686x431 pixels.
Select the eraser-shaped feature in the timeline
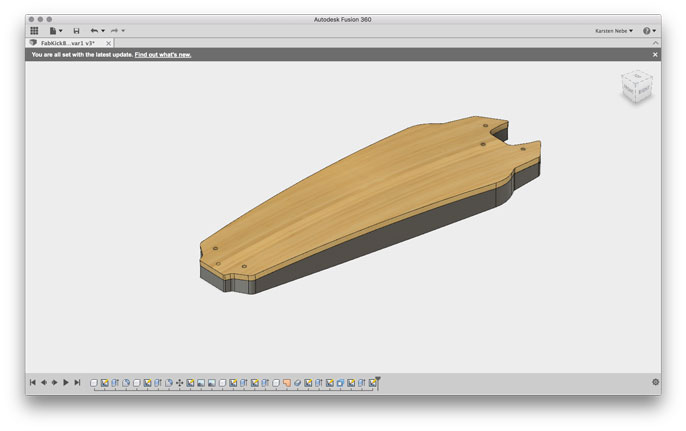[298, 383]
